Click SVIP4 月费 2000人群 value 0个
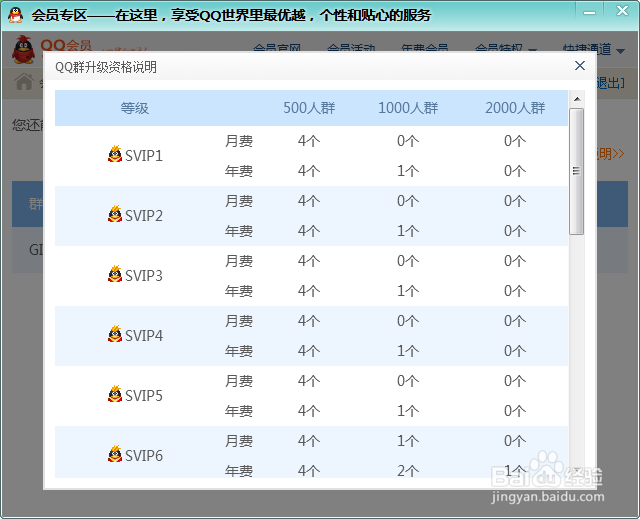 (x=515, y=321)
